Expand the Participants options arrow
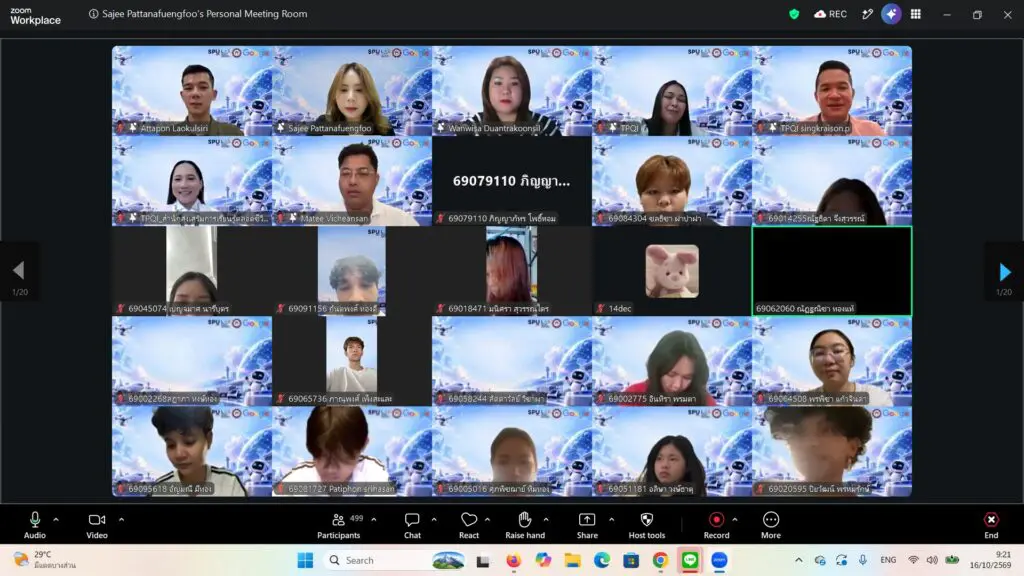The width and height of the screenshot is (1024, 576). pyautogui.click(x=374, y=520)
